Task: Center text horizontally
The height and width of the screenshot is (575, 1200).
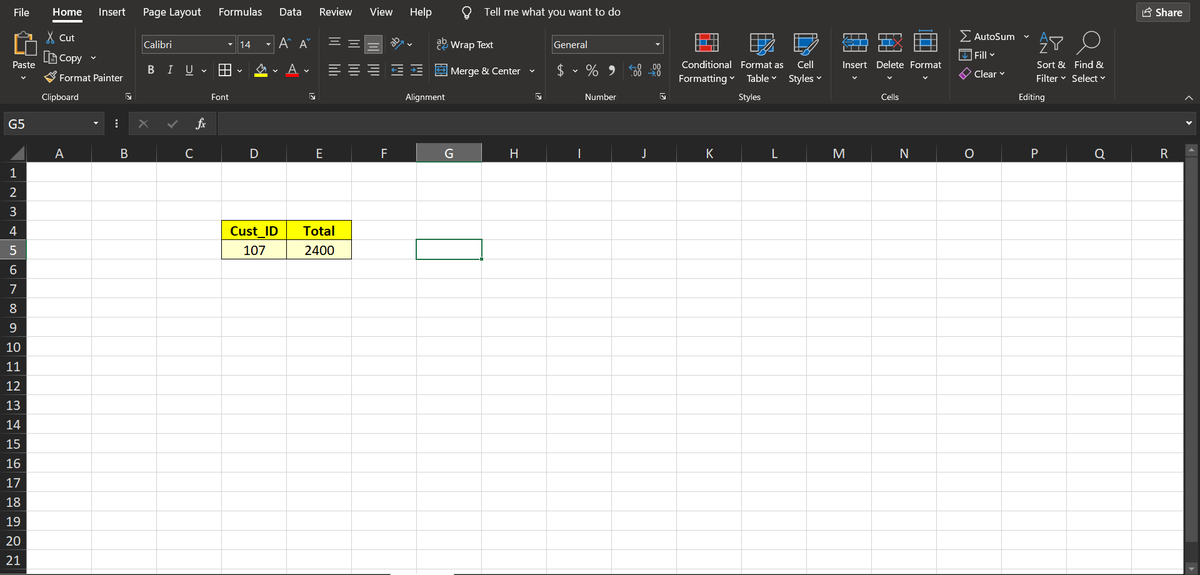Action: click(x=352, y=71)
